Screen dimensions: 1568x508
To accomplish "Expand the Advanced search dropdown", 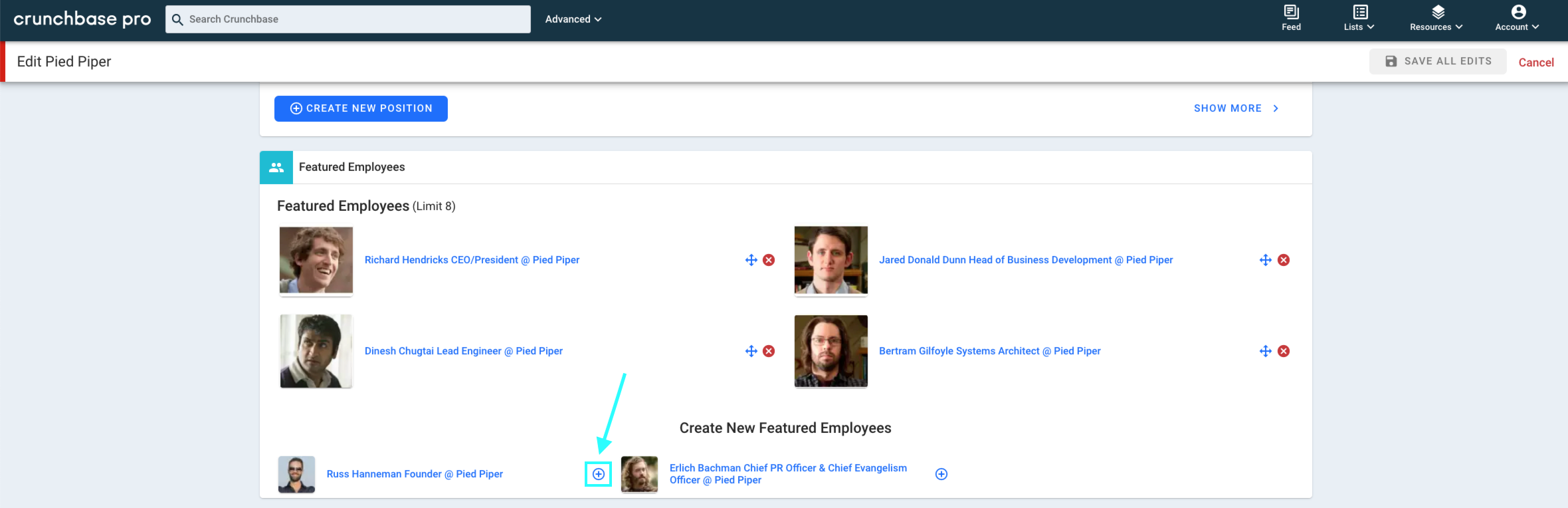I will [573, 19].
